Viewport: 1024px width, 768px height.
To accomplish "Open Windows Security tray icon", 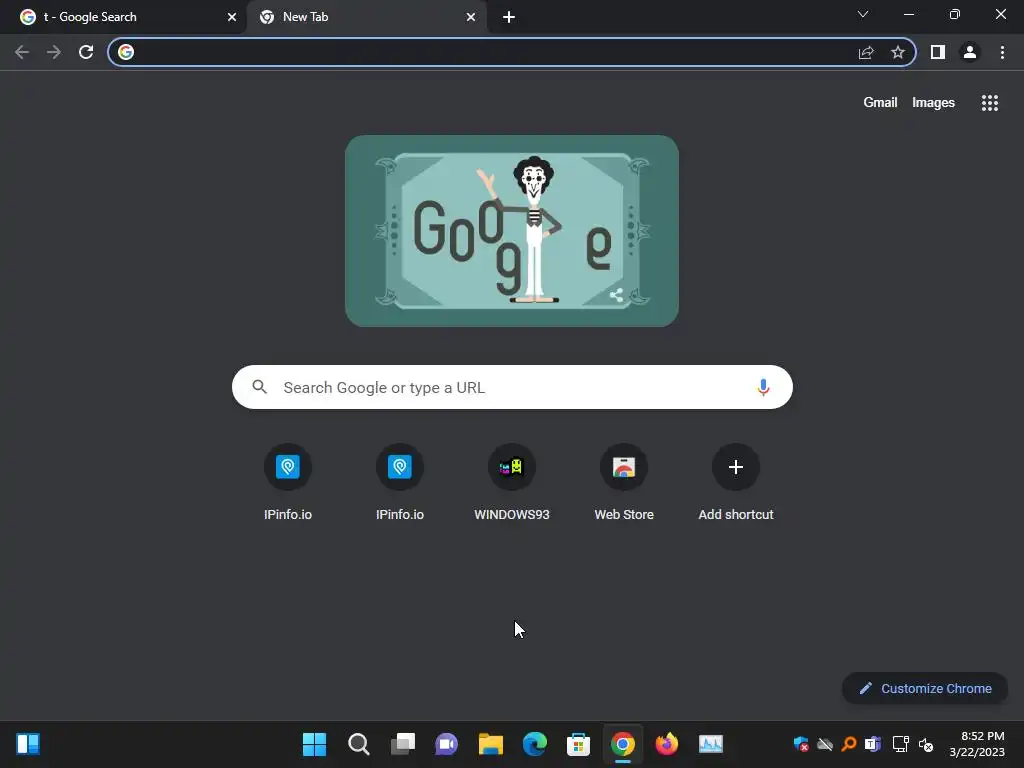I will coord(801,744).
